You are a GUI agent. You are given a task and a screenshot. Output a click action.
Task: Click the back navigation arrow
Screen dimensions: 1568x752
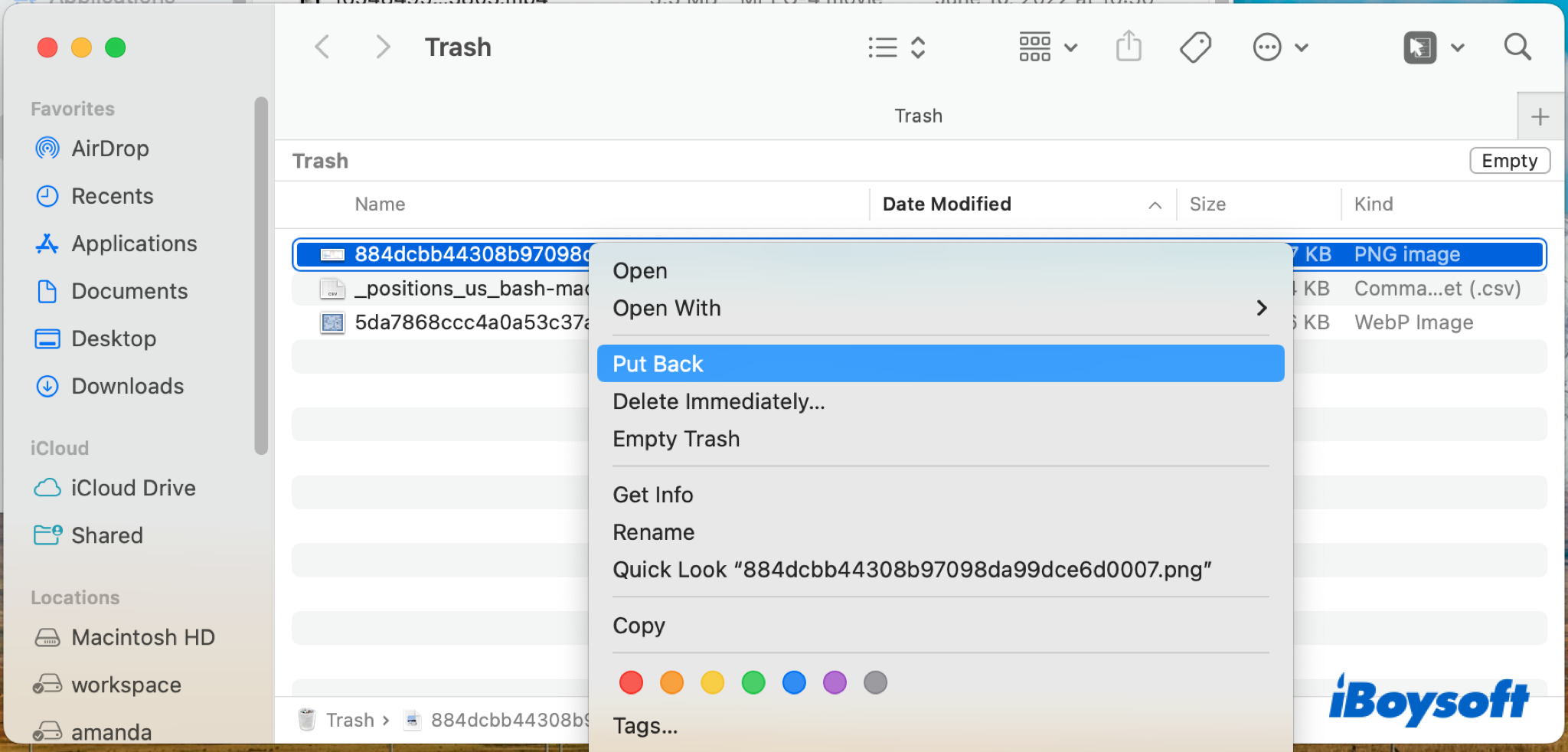coord(322,47)
